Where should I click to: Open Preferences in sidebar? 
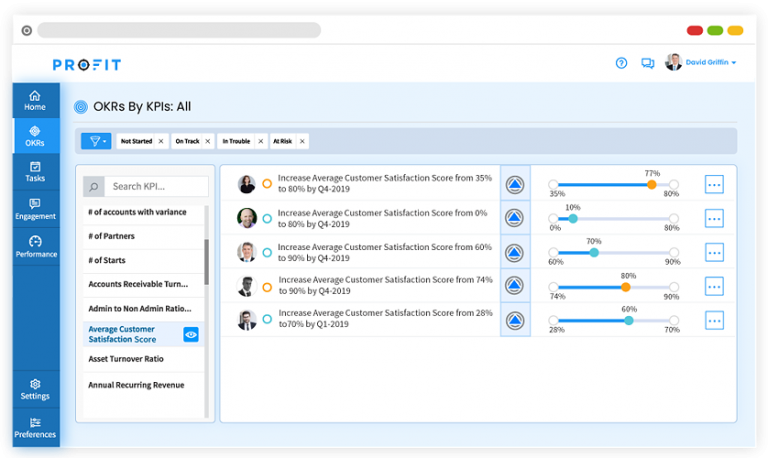click(x=35, y=427)
